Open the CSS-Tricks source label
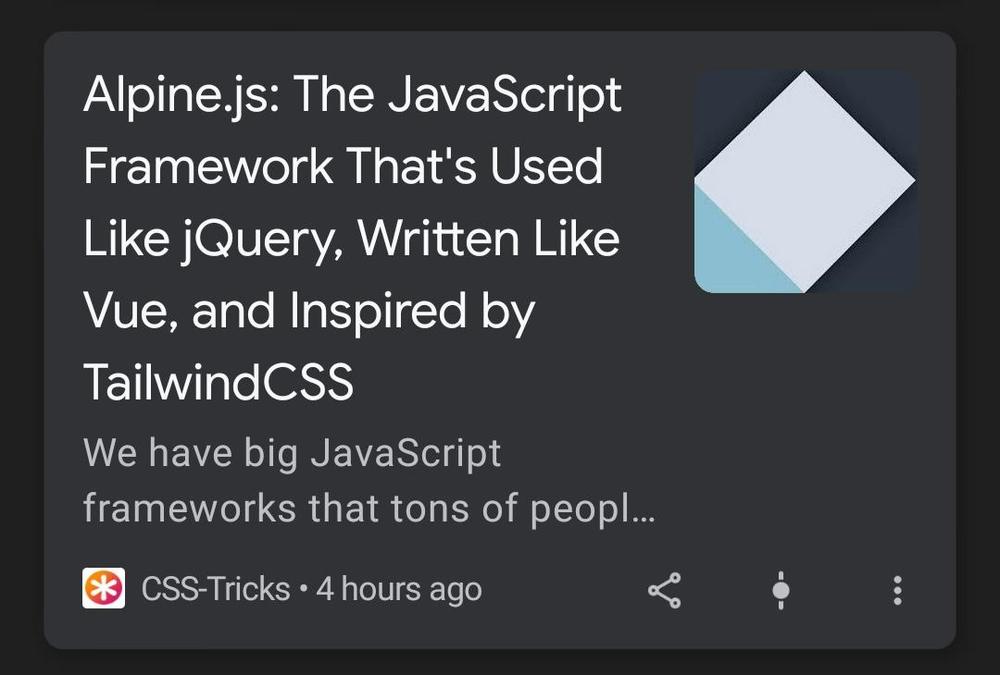Viewport: 1000px width, 675px height. [x=216, y=589]
